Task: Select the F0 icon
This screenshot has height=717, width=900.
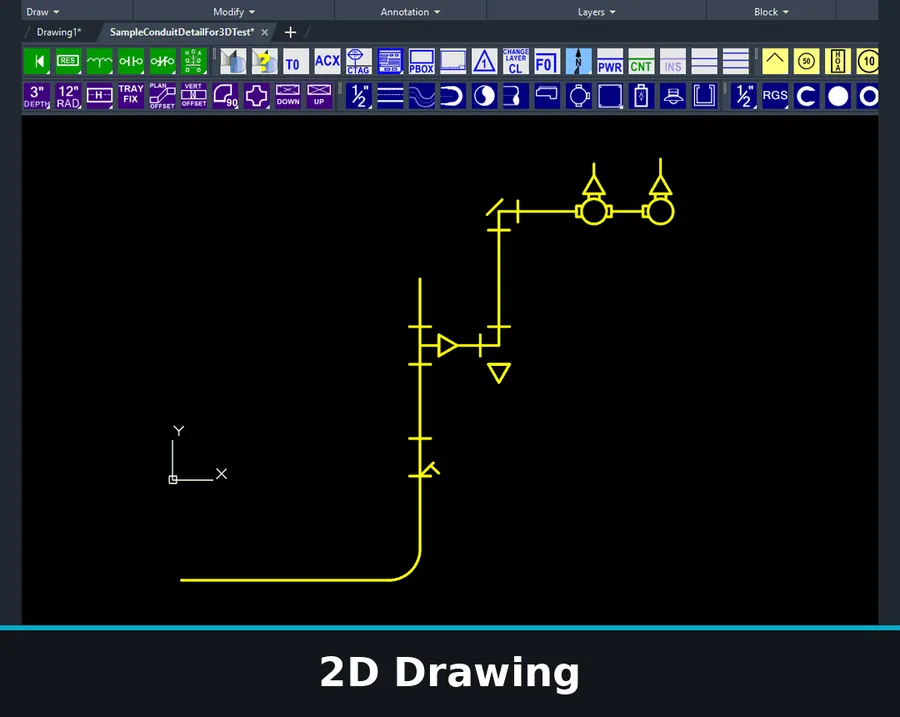Action: (547, 61)
